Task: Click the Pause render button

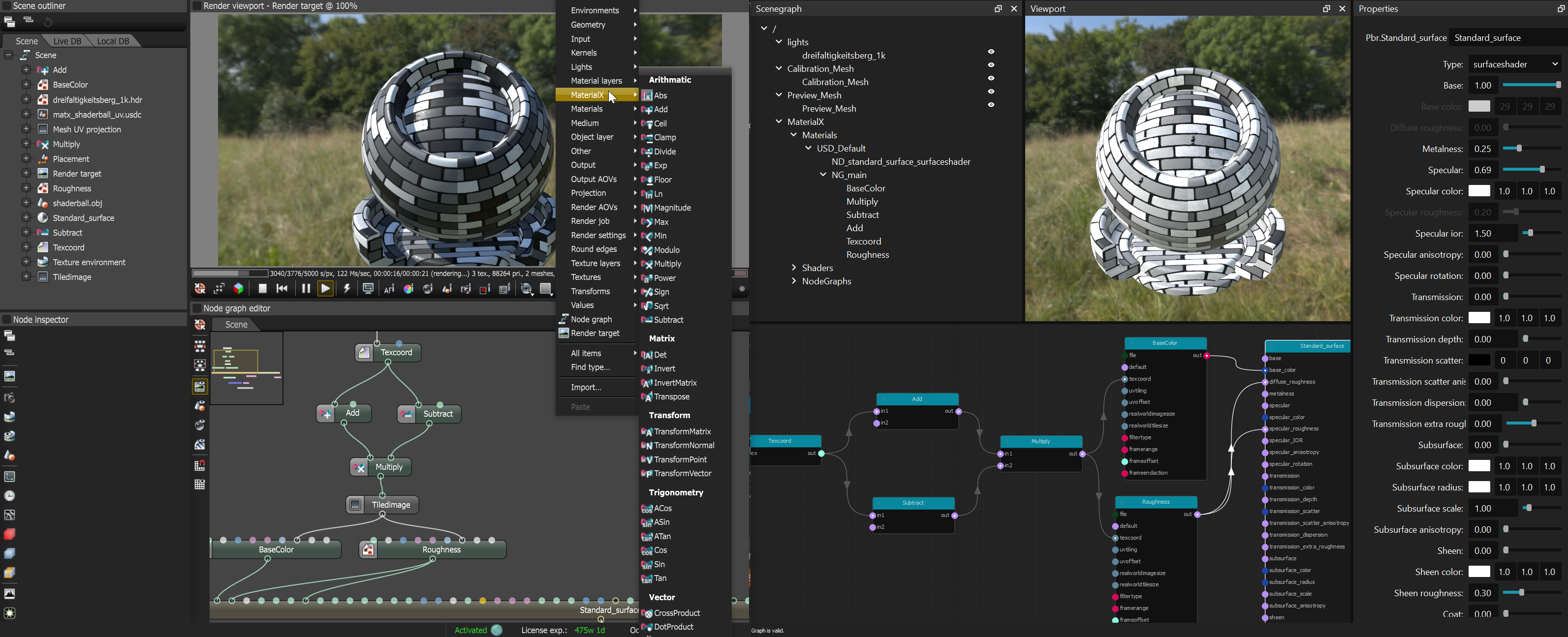Action: click(306, 289)
